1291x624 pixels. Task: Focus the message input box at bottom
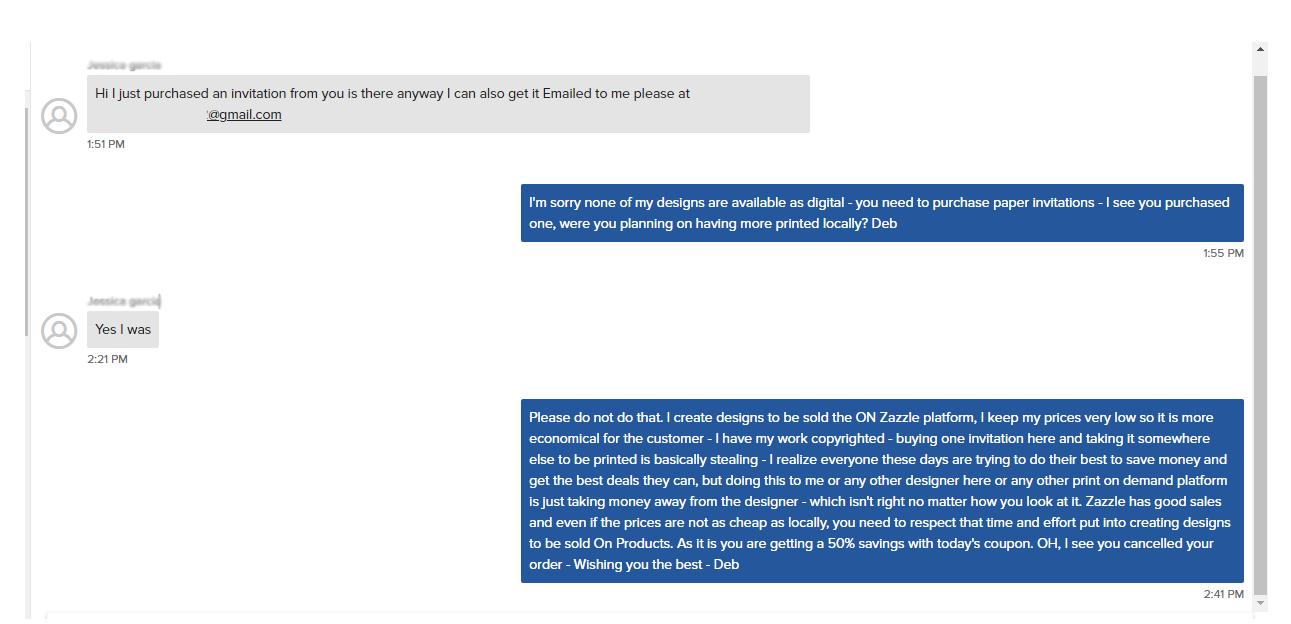pos(648,618)
